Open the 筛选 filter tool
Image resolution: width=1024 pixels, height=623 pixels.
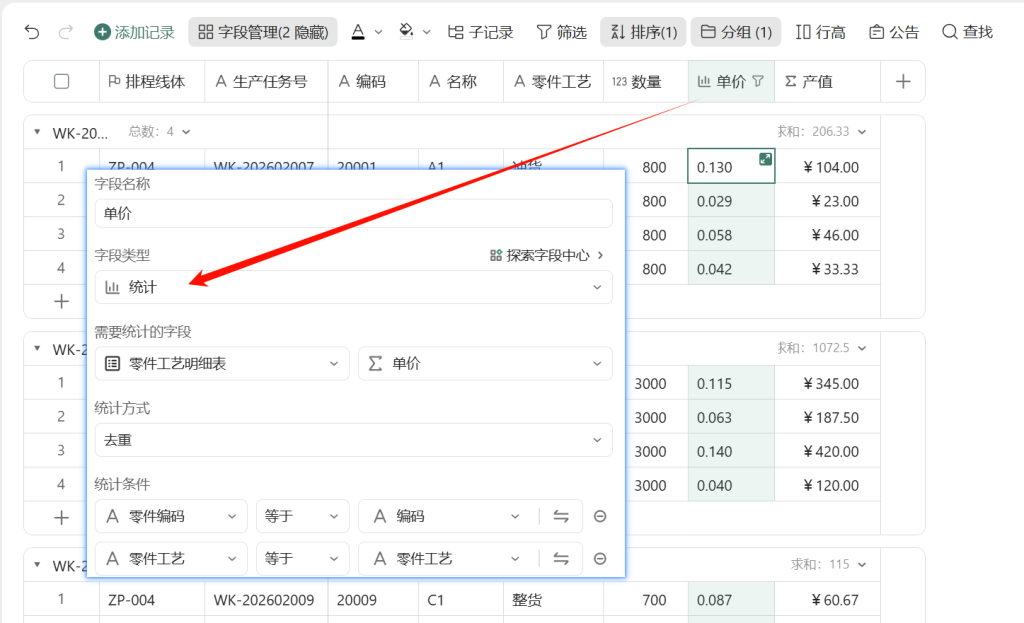(x=562, y=32)
